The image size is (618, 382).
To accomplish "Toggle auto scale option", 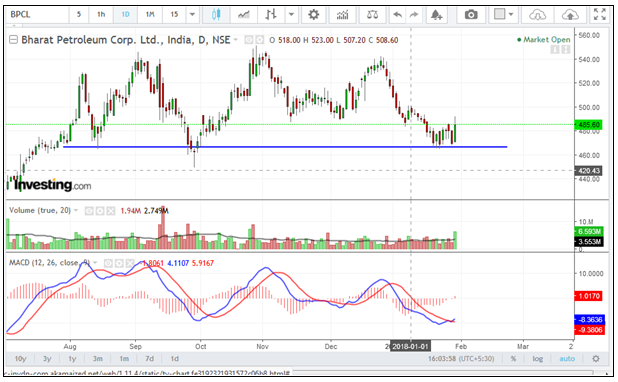I will 567,359.
